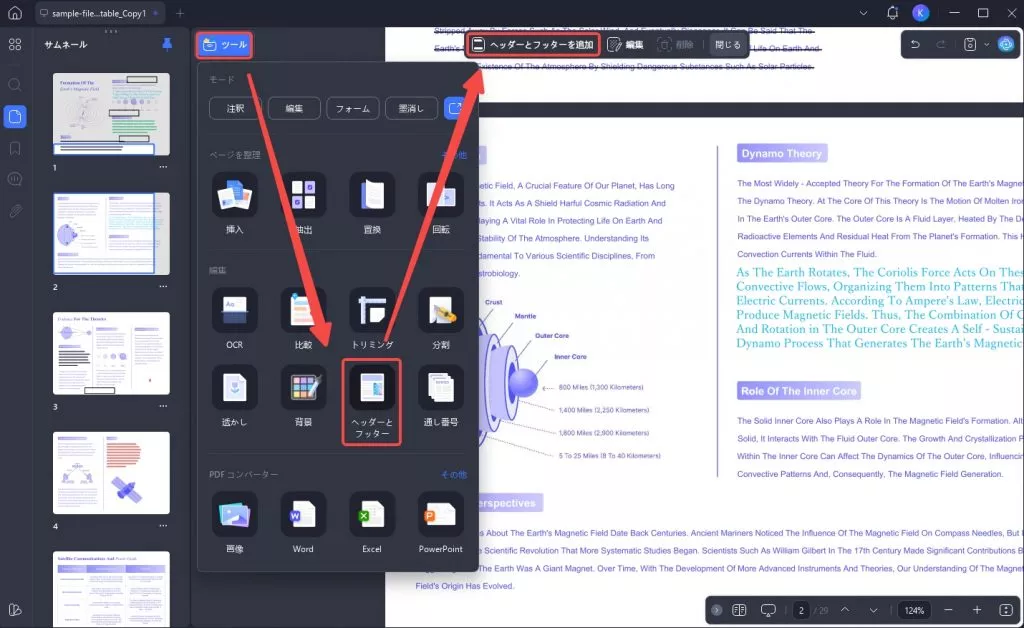Click その他 link beside ページを整理
Image resolution: width=1024 pixels, height=628 pixels.
[x=455, y=155]
